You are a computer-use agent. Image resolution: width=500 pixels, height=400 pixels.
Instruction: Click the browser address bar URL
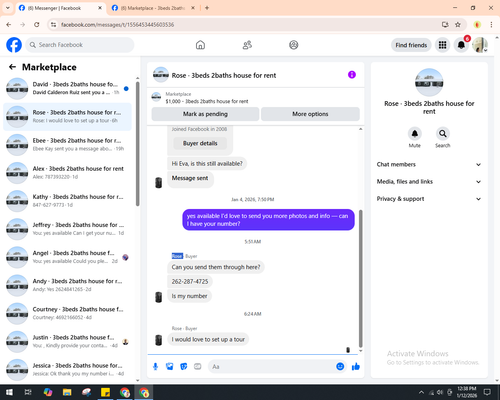pyautogui.click(x=117, y=25)
